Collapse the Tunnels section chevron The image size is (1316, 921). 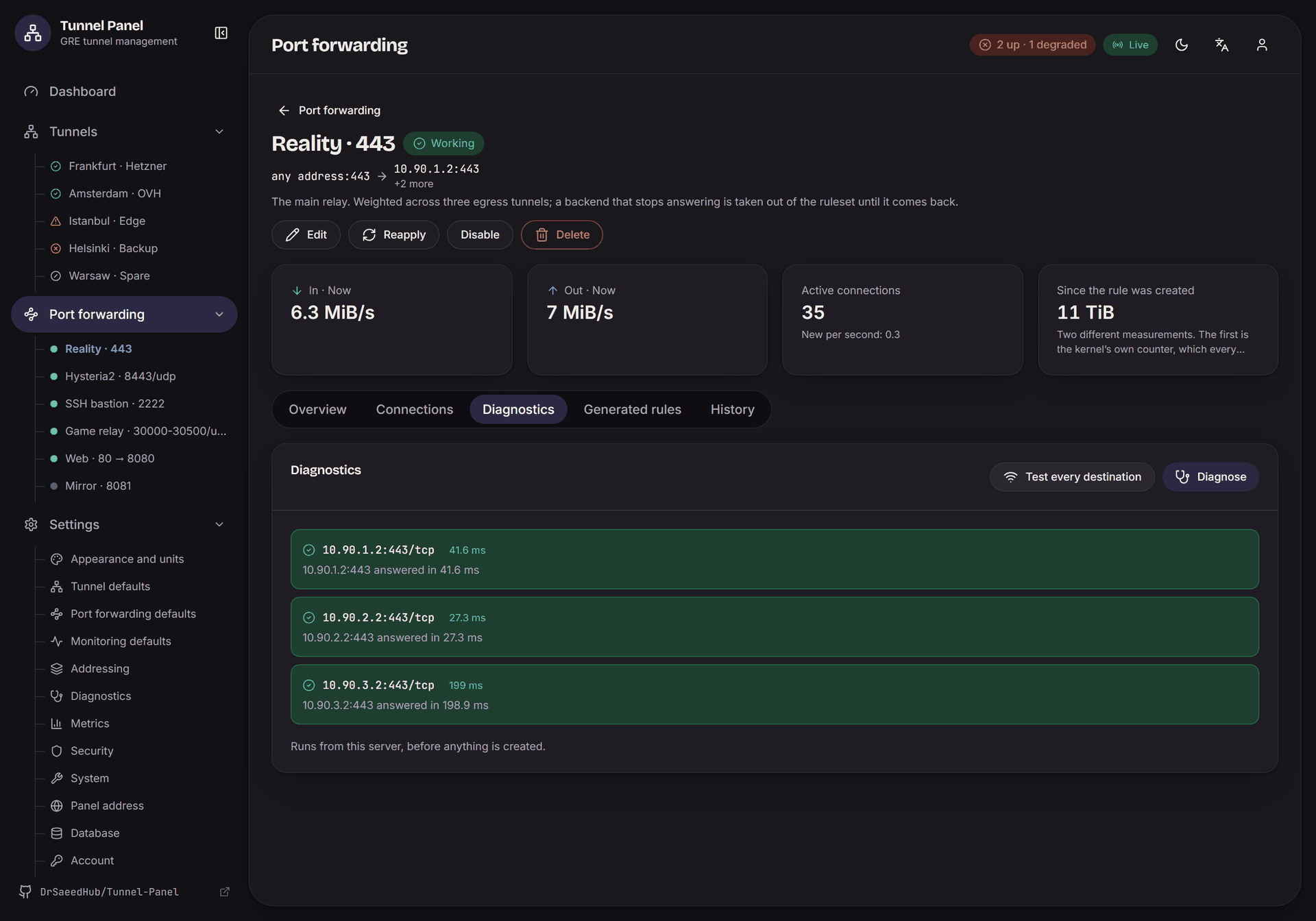pyautogui.click(x=219, y=132)
